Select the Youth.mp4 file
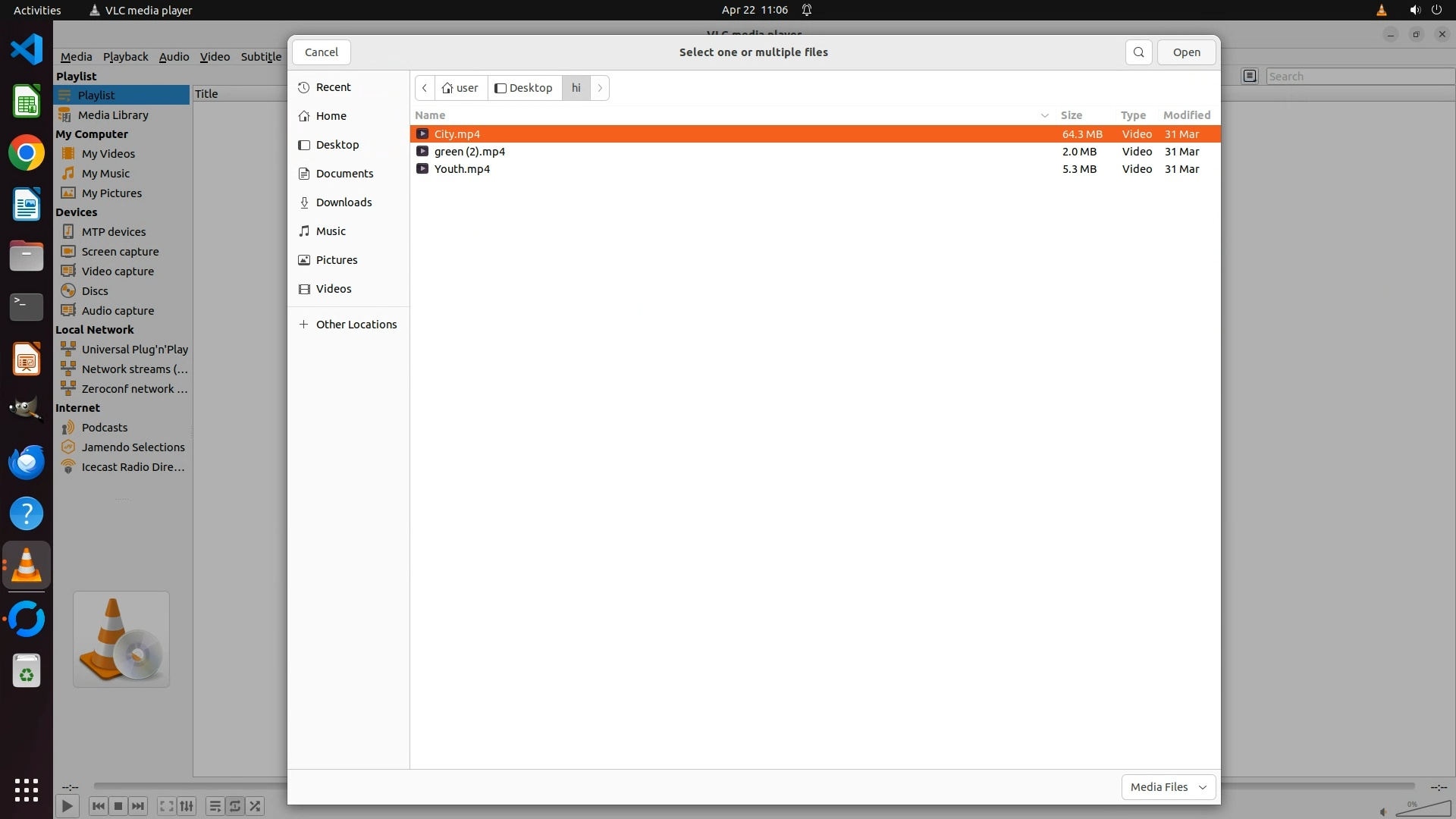This screenshot has width=1456, height=819. coord(462,169)
